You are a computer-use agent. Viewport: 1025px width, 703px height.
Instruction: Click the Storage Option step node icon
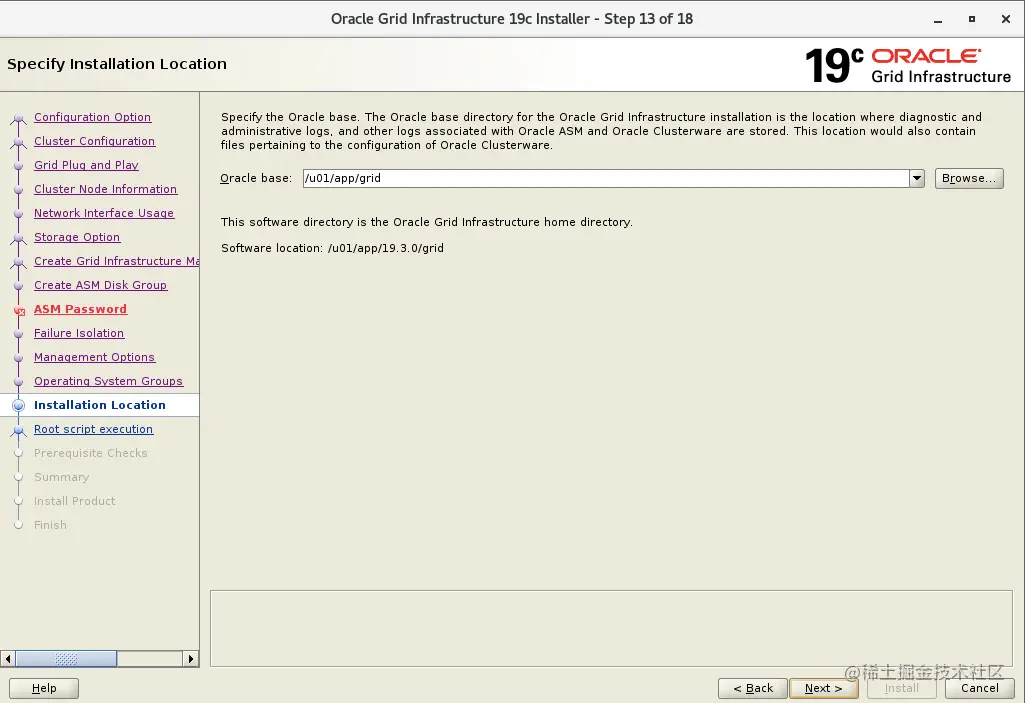coord(18,239)
